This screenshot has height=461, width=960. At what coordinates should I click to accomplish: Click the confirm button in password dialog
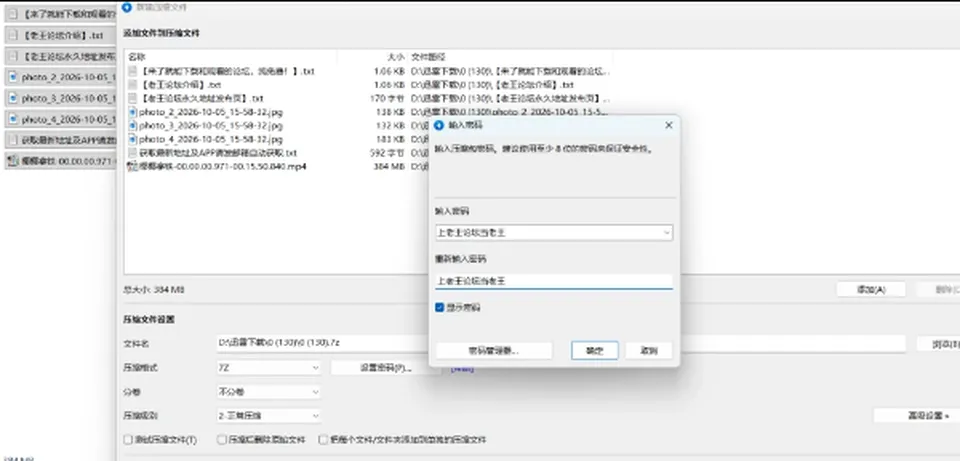coord(594,351)
